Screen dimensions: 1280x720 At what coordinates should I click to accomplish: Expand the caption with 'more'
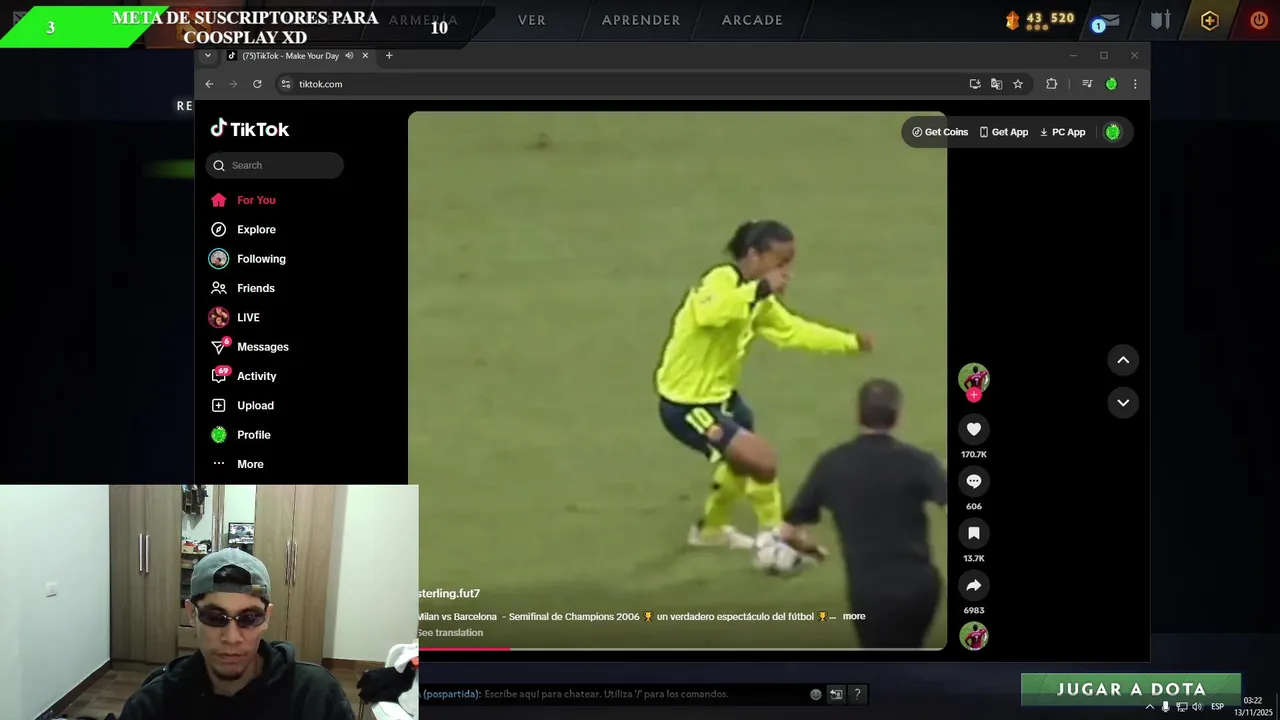tap(854, 616)
